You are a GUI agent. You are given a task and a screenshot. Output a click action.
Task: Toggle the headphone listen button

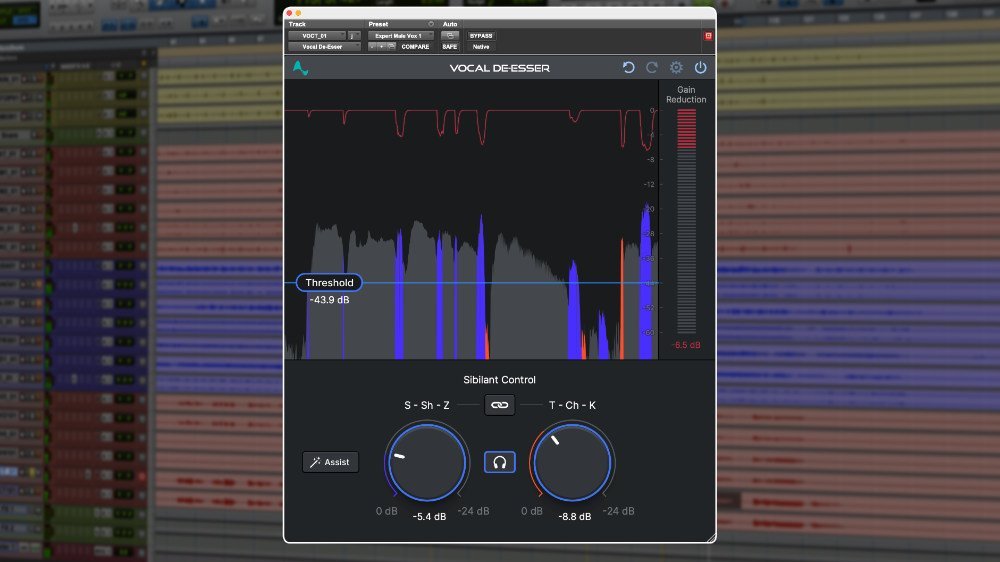pyautogui.click(x=499, y=462)
